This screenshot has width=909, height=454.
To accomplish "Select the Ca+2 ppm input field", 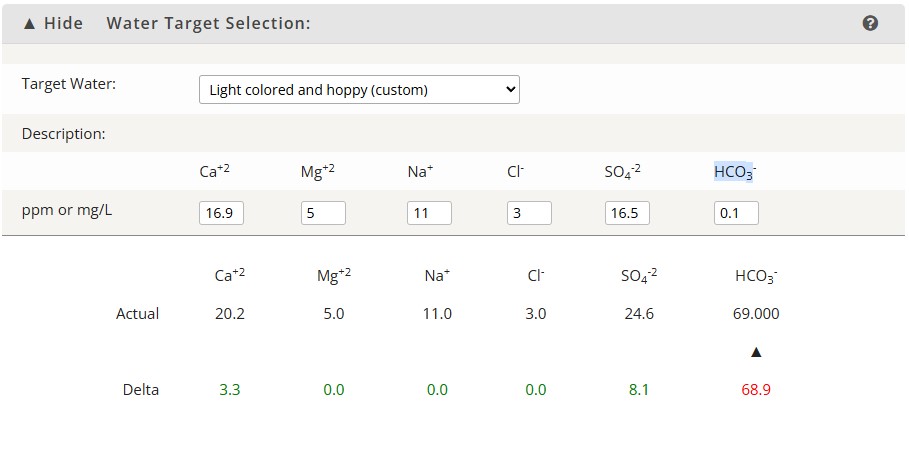I will pos(221,213).
